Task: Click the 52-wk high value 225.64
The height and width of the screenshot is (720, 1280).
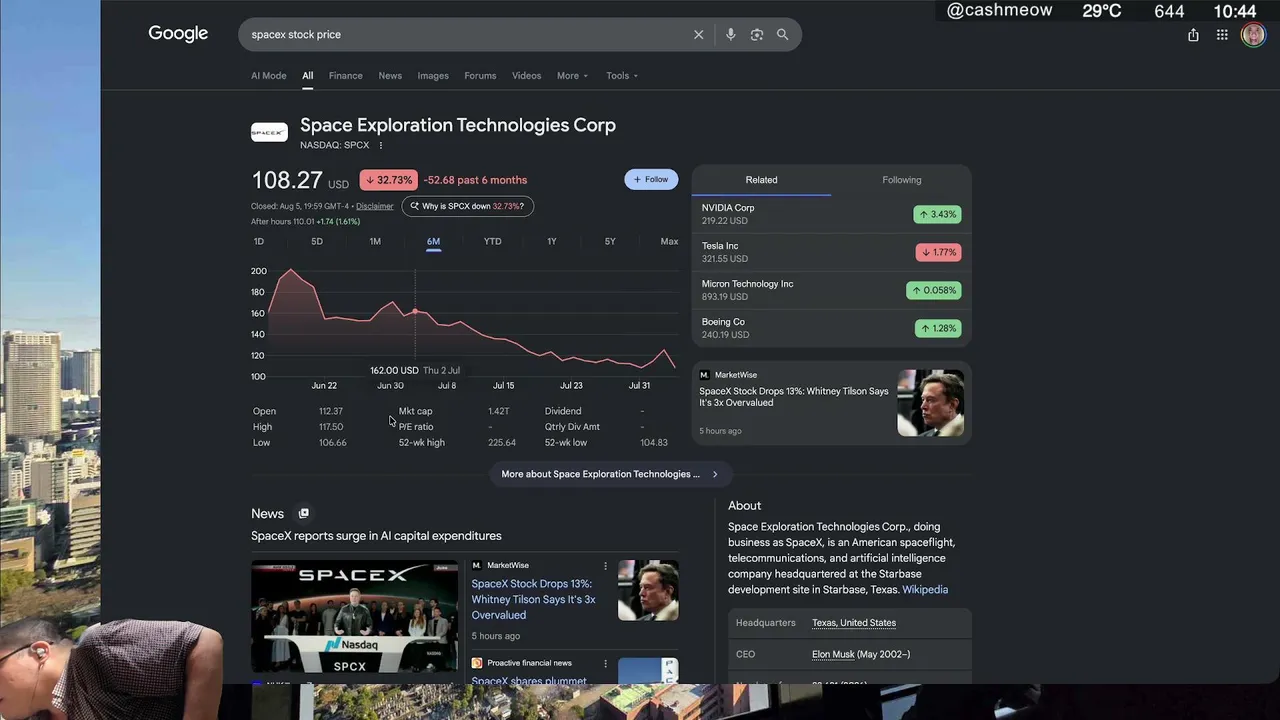Action: (x=502, y=443)
